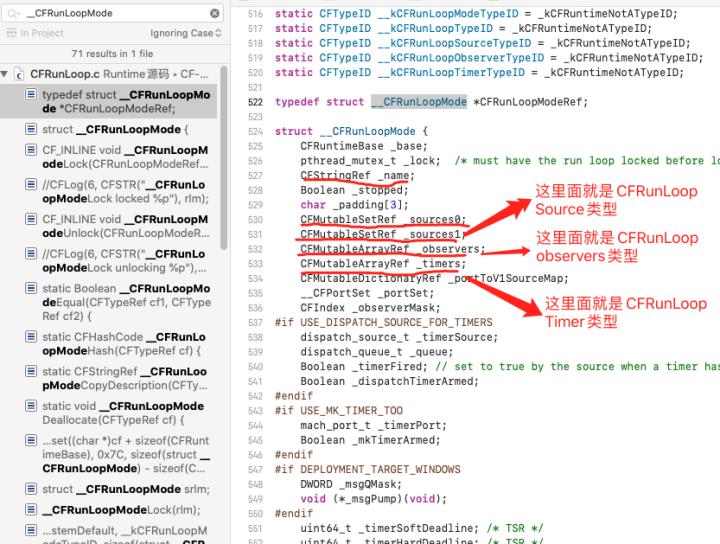This screenshot has height=544, width=720.
Task: Clear the _CFRunLoopMode search field
Action: 214,13
